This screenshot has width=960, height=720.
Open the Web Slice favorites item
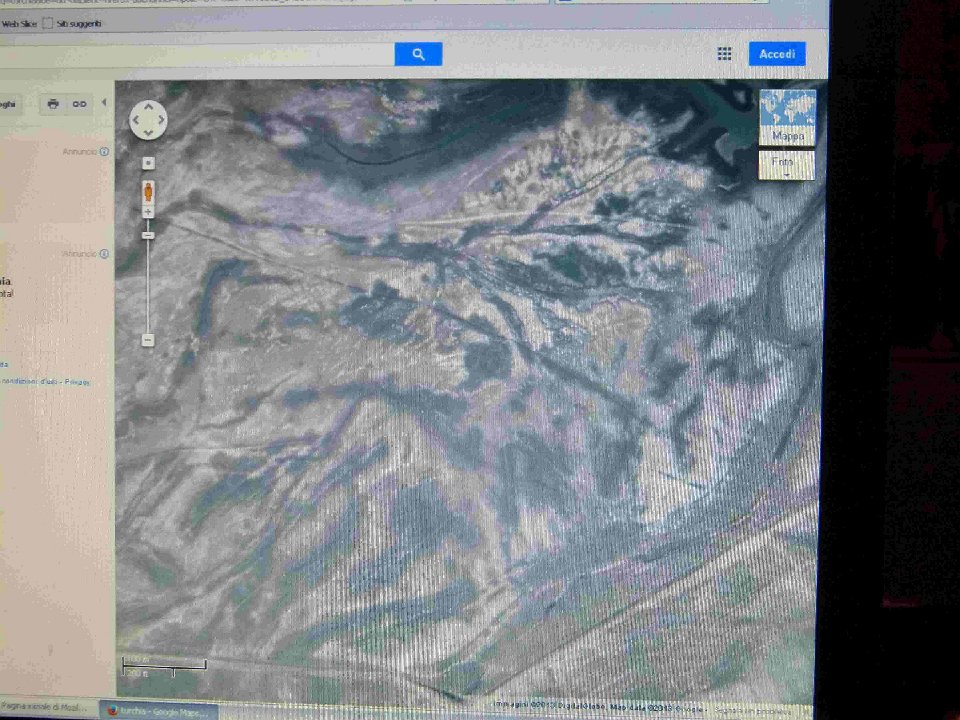coord(19,24)
